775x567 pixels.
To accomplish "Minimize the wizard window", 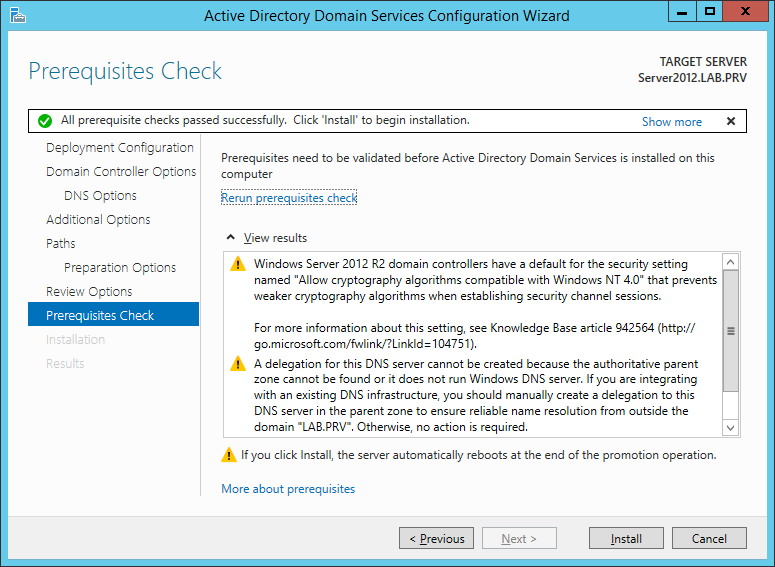I will tap(682, 12).
